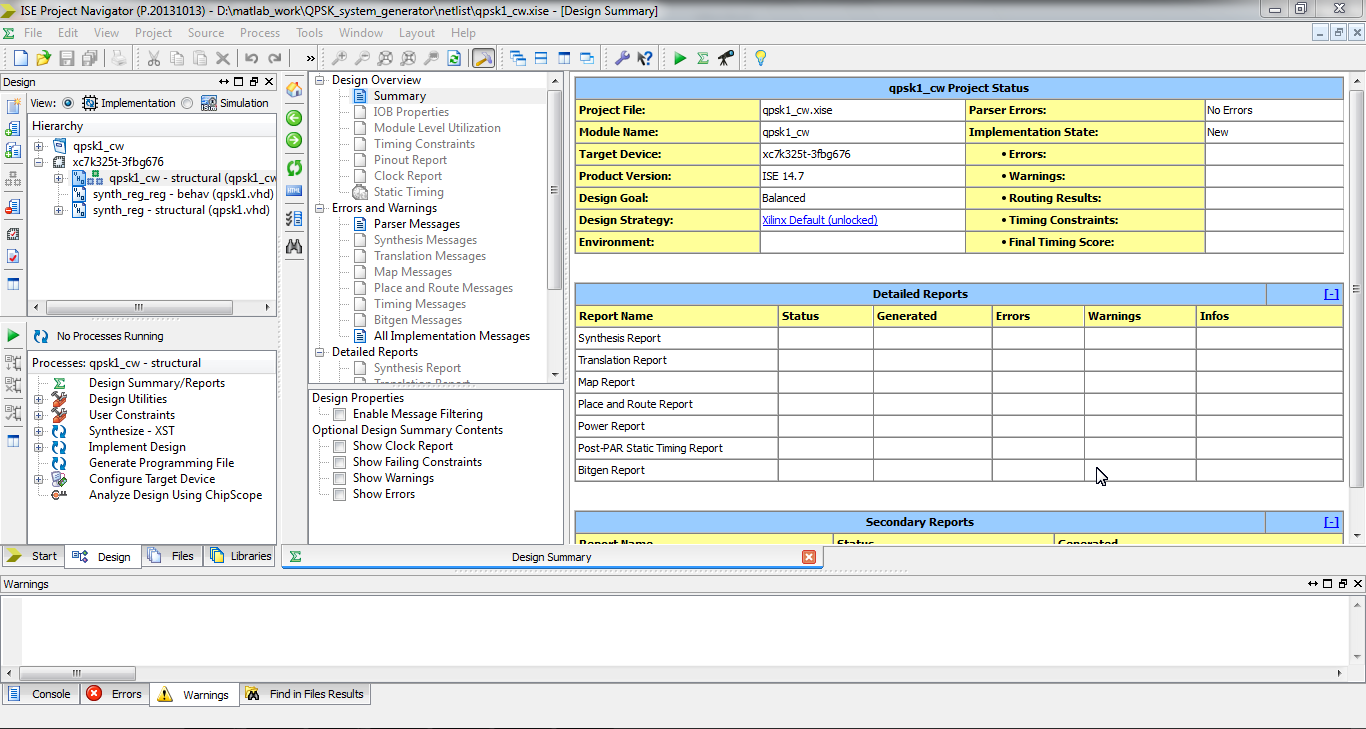The height and width of the screenshot is (729, 1366).
Task: Click the green Back arrow icon
Action: 294,118
